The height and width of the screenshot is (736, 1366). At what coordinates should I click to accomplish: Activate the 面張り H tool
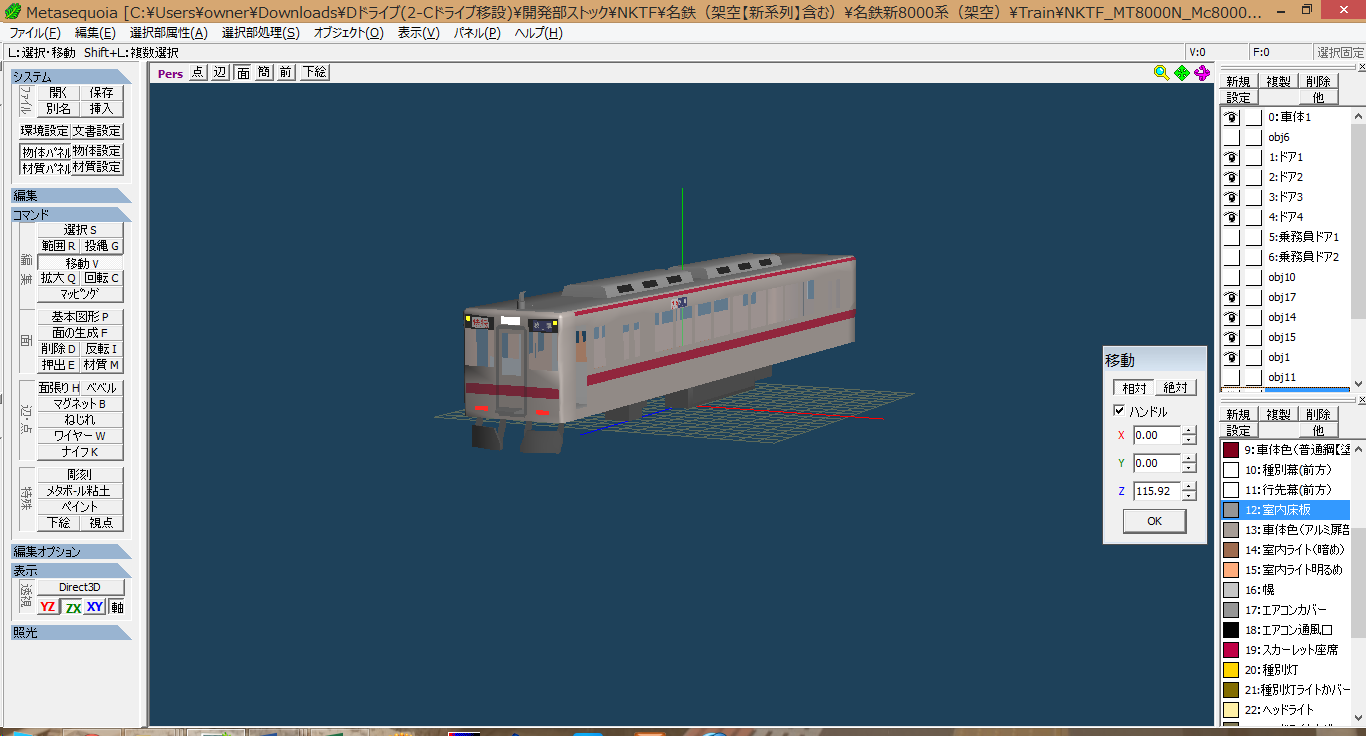click(x=59, y=388)
